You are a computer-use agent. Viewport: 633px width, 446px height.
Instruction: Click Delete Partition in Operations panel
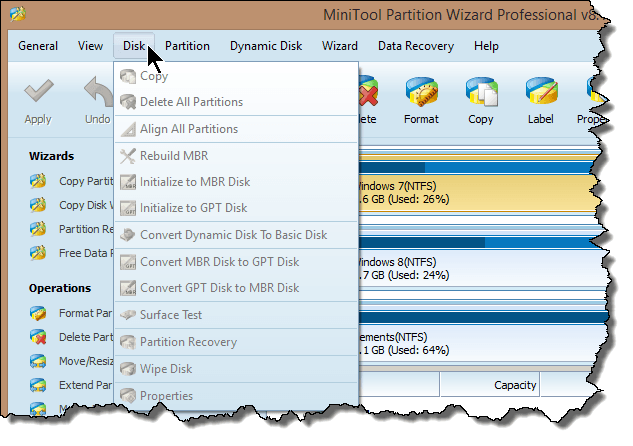click(86, 337)
